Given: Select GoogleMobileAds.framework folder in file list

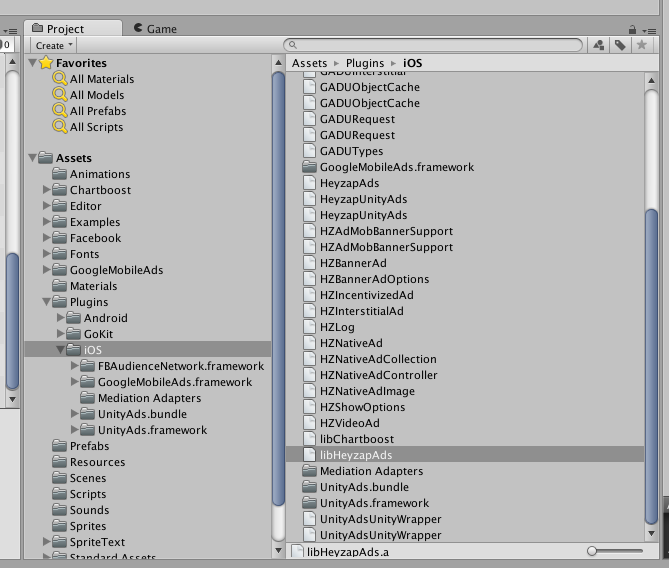Looking at the screenshot, I should 397,167.
